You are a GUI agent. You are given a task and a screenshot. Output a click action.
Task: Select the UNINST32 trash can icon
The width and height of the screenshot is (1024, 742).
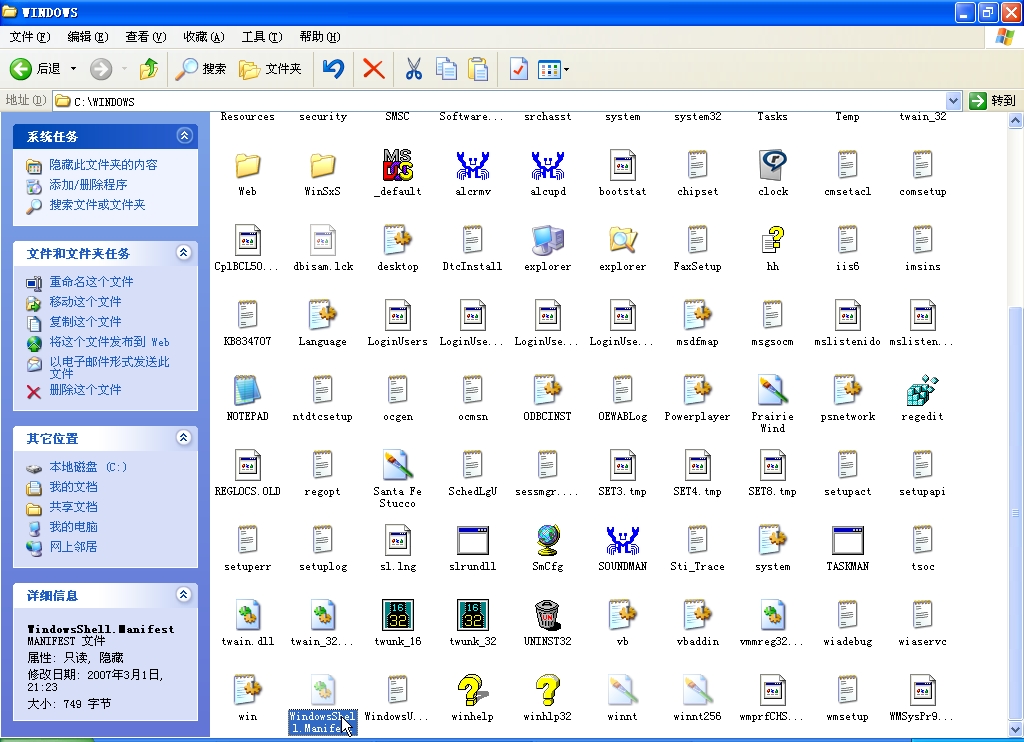click(x=547, y=616)
